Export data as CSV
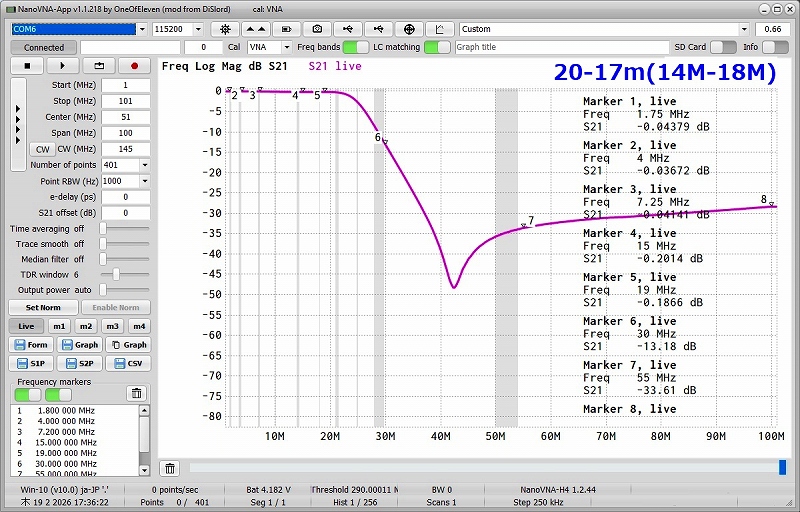 (128, 363)
